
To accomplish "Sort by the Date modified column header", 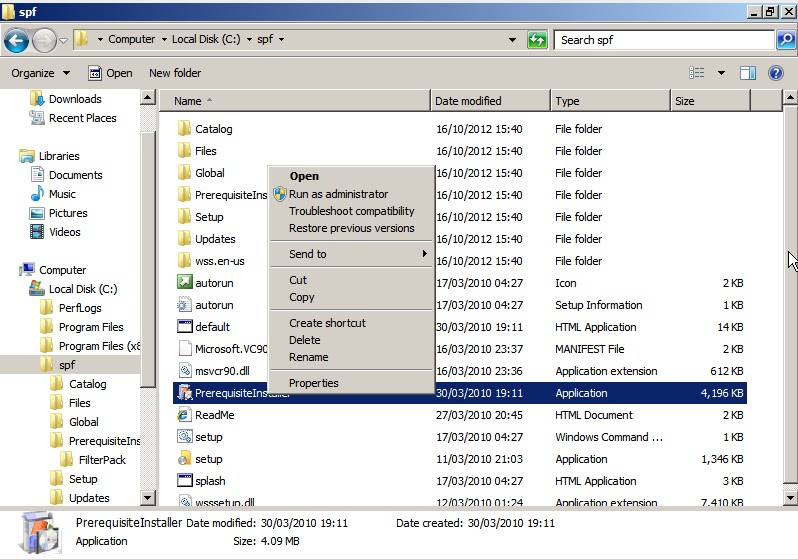I will [490, 101].
